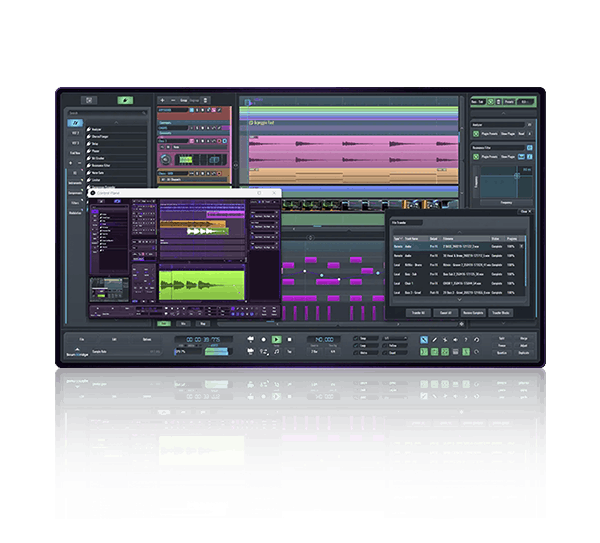Select the blue FX tab in the browser
The height and width of the screenshot is (543, 600).
75,123
